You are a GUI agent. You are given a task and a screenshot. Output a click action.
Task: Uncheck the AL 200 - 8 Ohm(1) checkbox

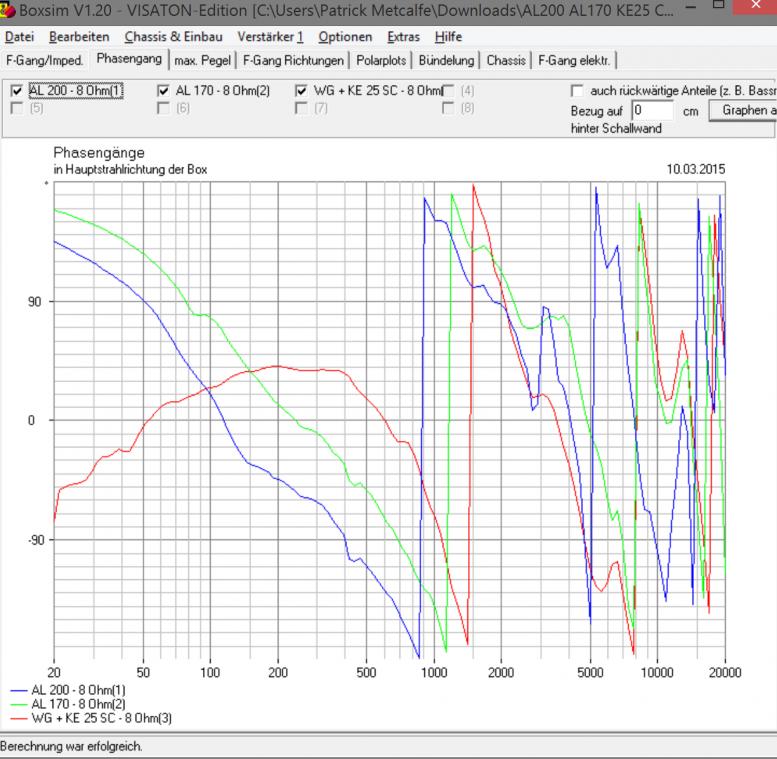(16, 91)
